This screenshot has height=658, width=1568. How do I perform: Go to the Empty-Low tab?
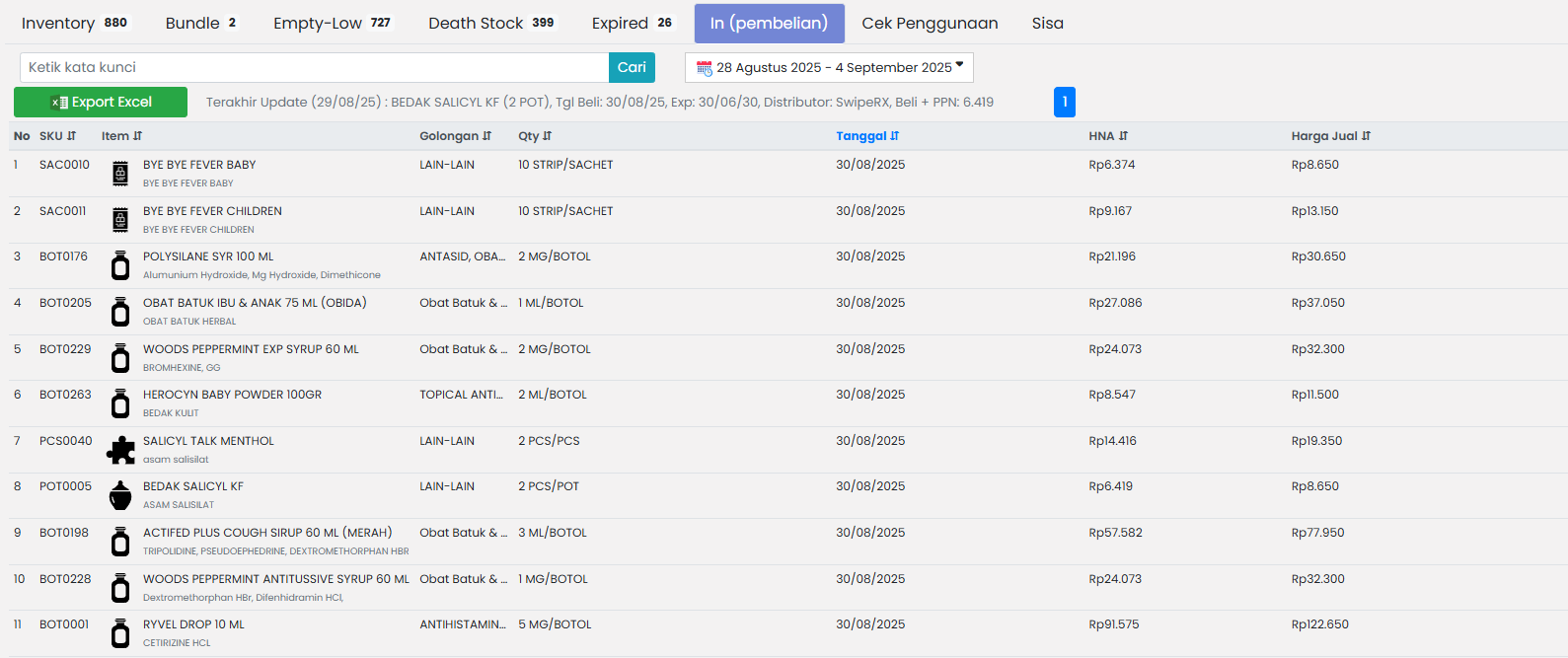(x=332, y=23)
